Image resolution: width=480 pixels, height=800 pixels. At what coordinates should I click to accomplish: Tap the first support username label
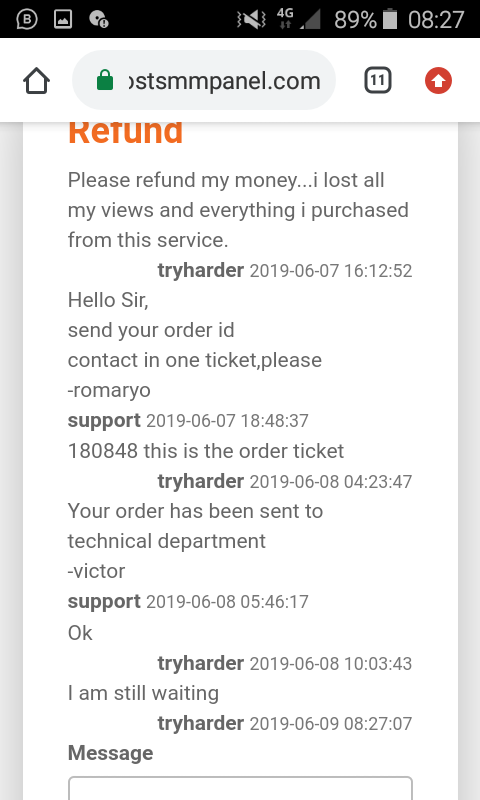pyautogui.click(x=104, y=421)
